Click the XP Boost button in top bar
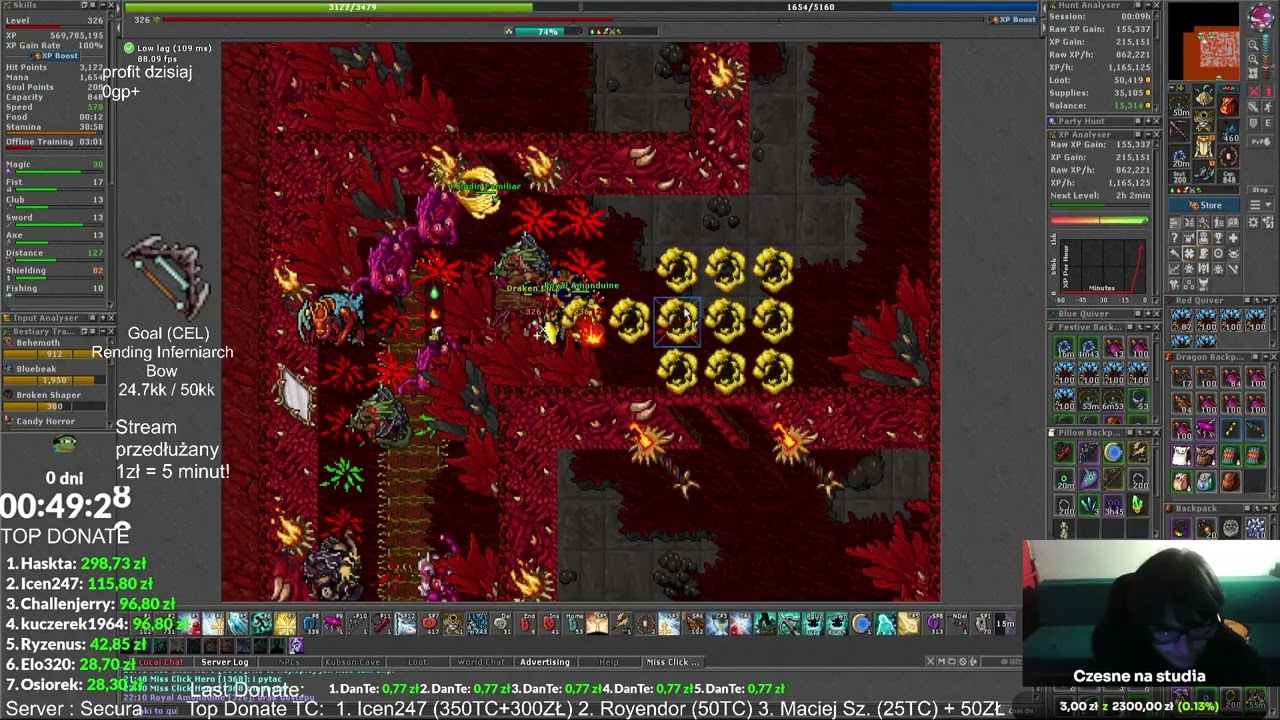The image size is (1280, 720). click(x=1013, y=19)
